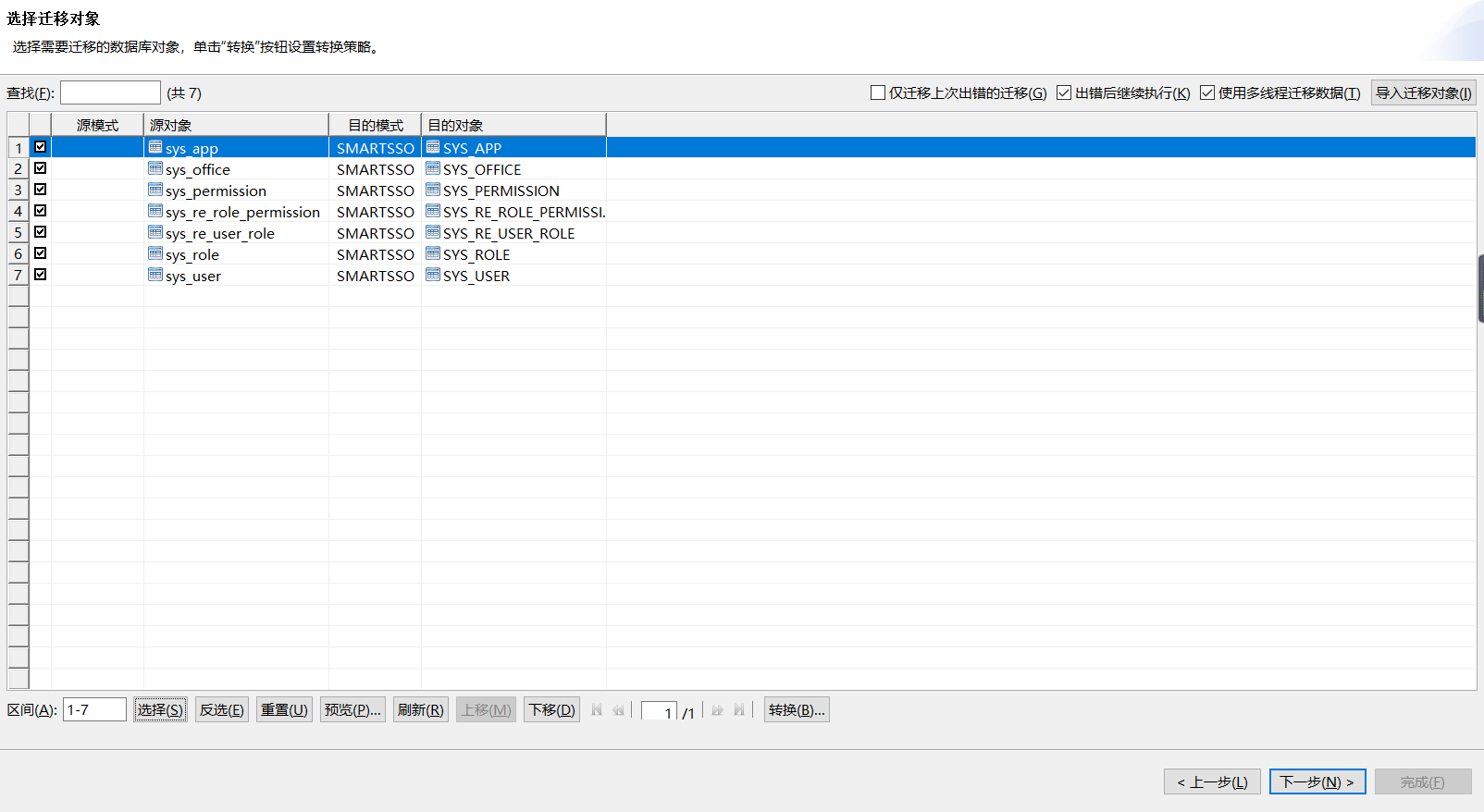Go to previous page navigation arrow
The height and width of the screenshot is (812, 1484).
pyautogui.click(x=618, y=709)
